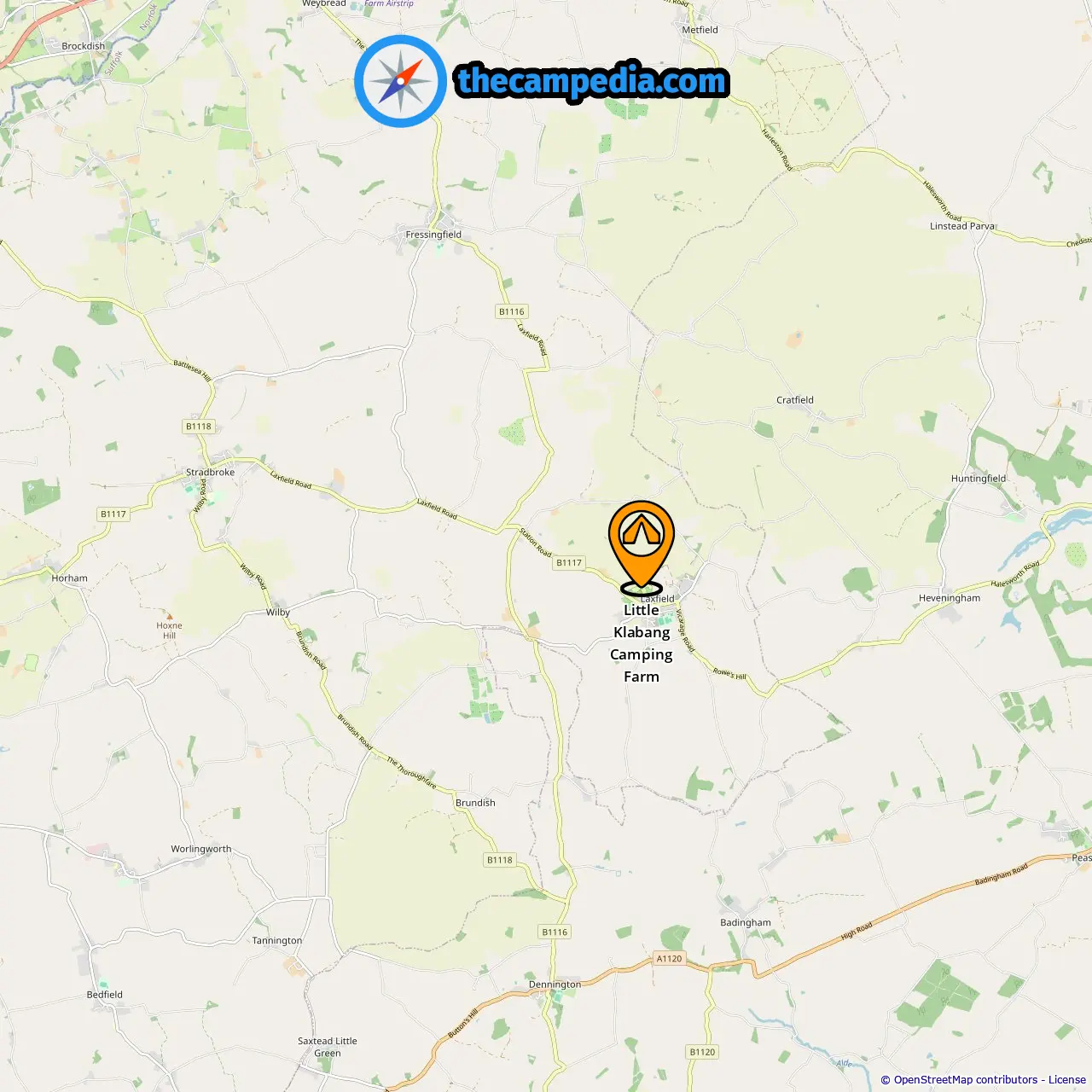1092x1092 pixels.
Task: Open thecampedia.com logo text
Action: point(592,82)
